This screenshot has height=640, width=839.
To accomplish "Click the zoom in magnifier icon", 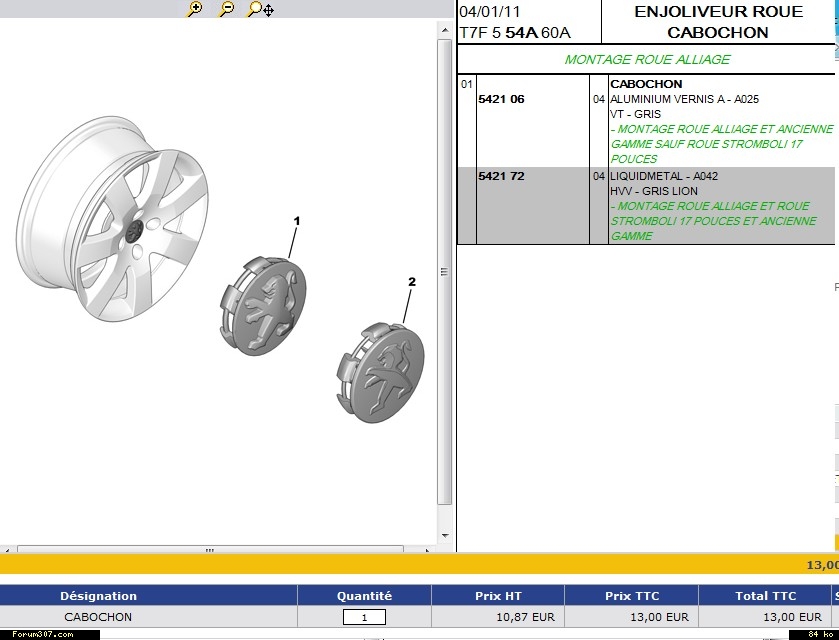I will [195, 9].
